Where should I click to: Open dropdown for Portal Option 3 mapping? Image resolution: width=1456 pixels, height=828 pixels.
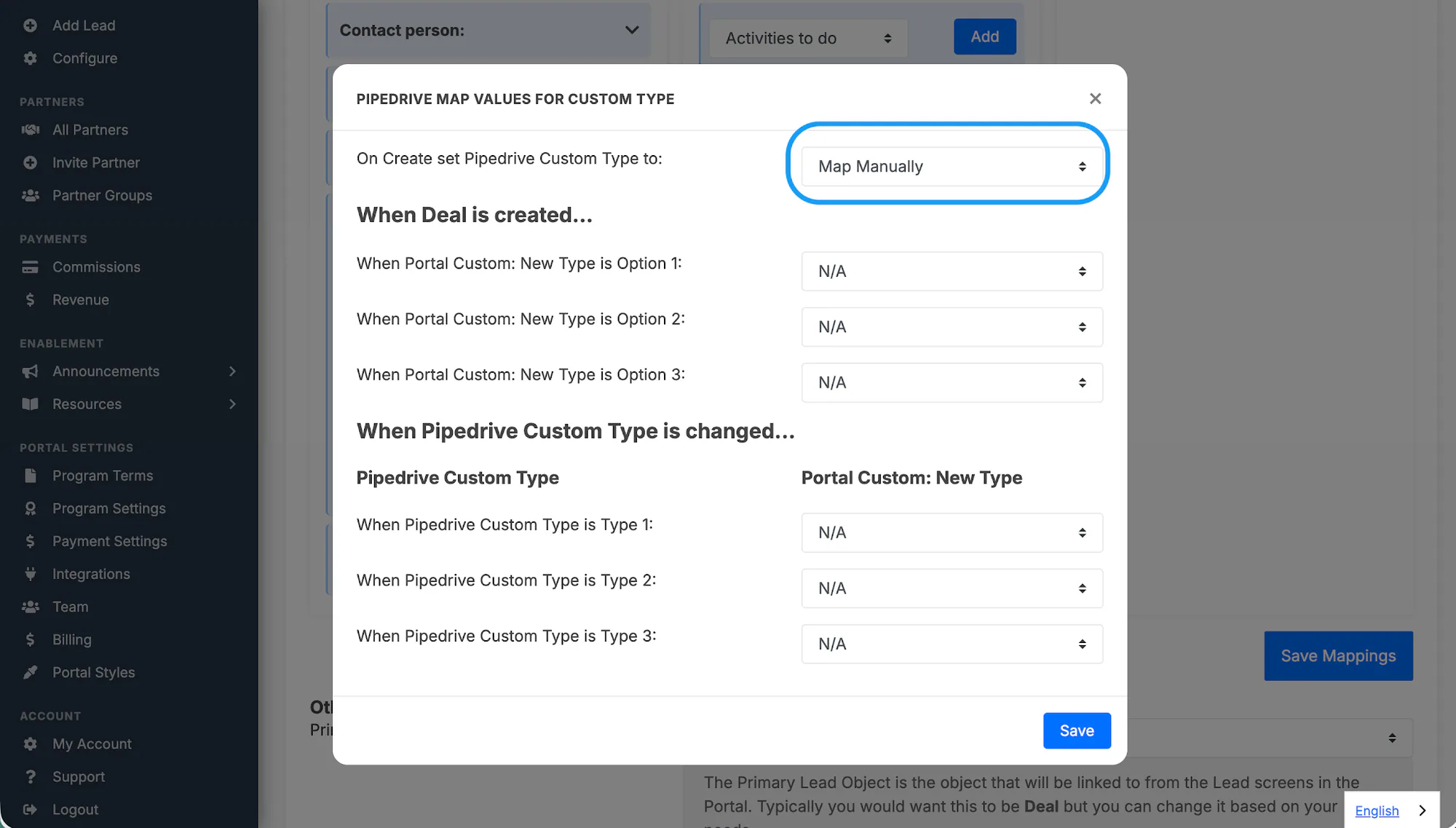951,382
